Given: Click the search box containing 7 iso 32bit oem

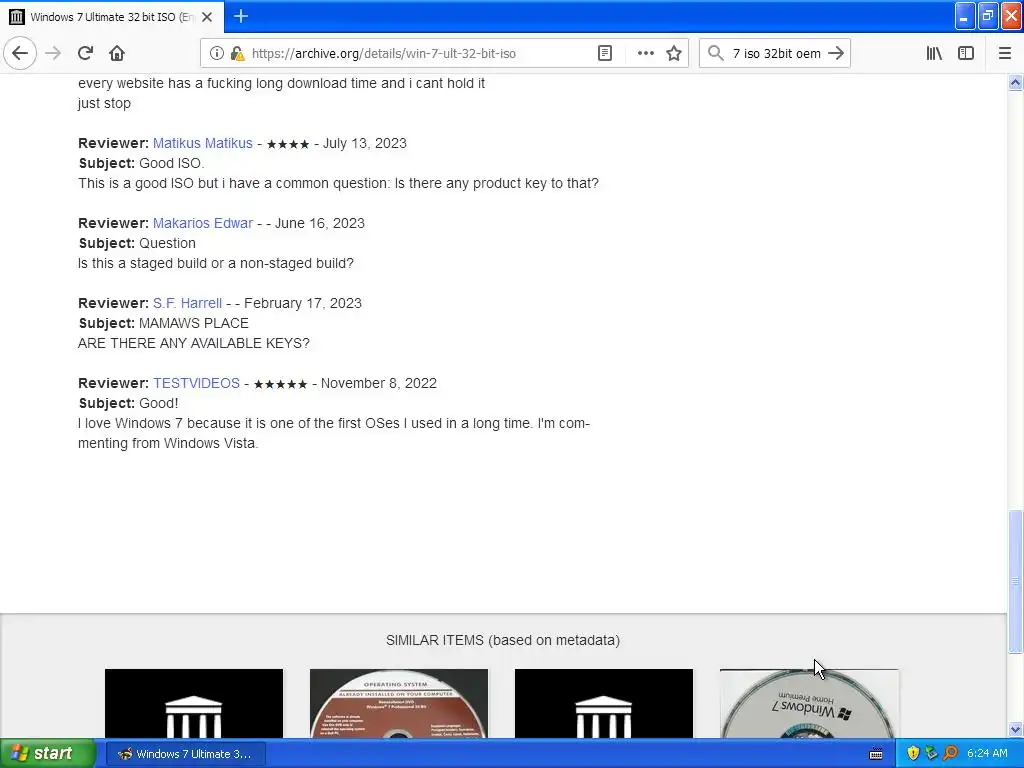Looking at the screenshot, I should coord(776,53).
